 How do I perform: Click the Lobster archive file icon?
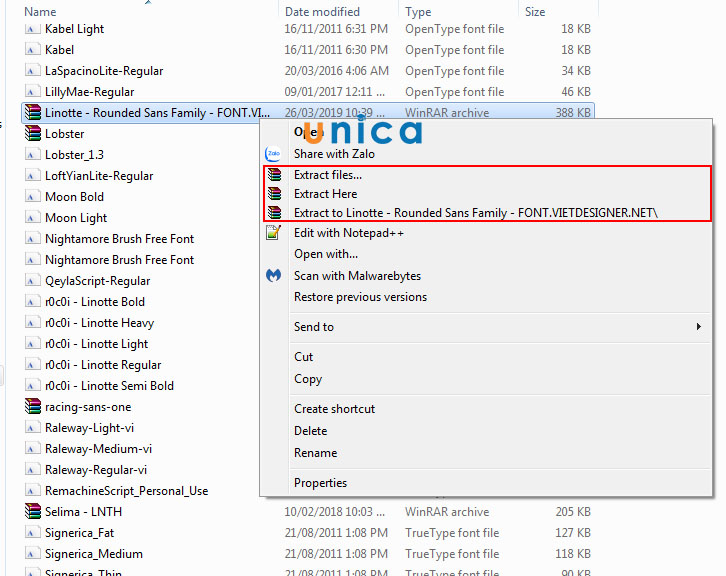(33, 134)
